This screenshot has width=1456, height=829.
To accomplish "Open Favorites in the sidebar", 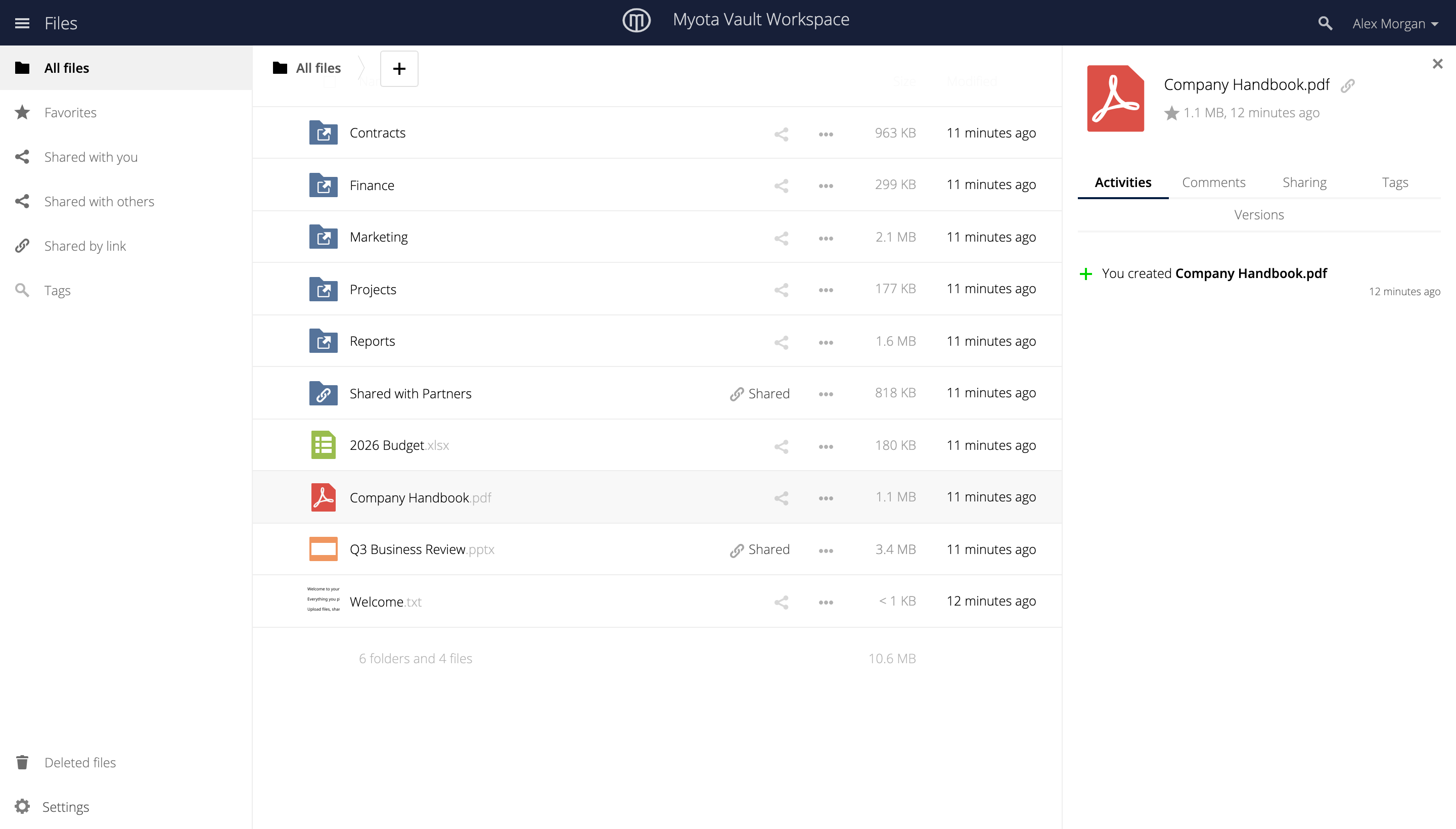I will (126, 112).
